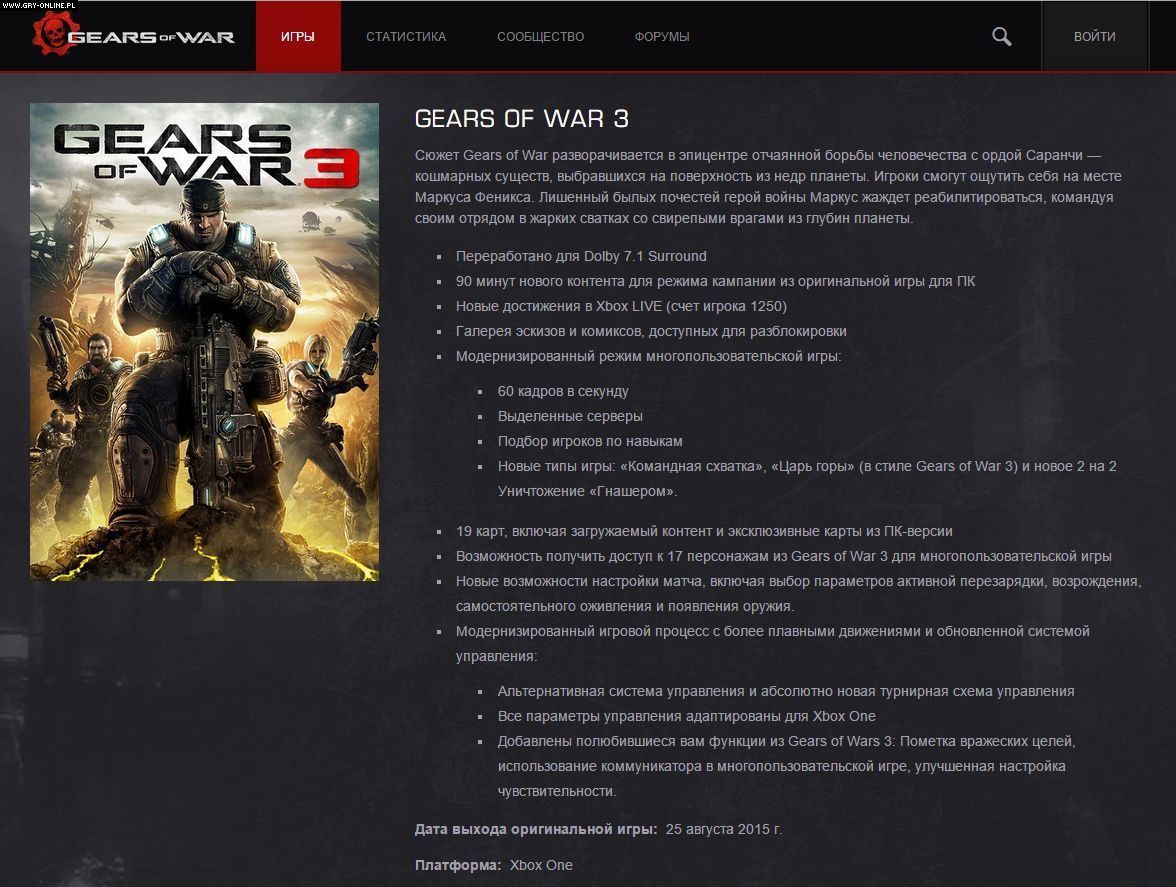
Task: Open search with the magnifier icon
Action: [x=1001, y=37]
